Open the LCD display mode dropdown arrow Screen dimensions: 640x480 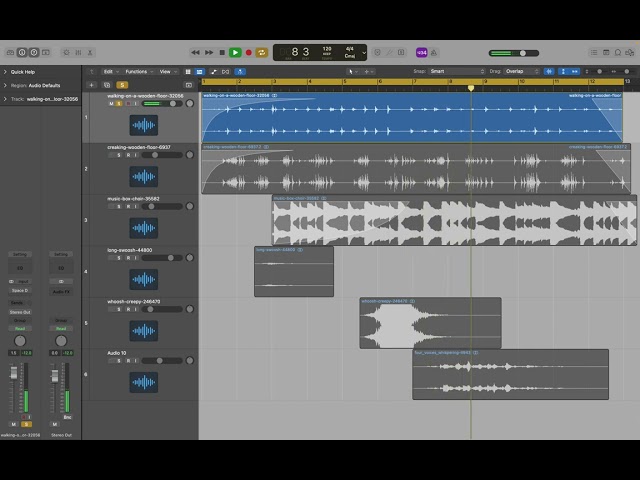pyautogui.click(x=364, y=53)
